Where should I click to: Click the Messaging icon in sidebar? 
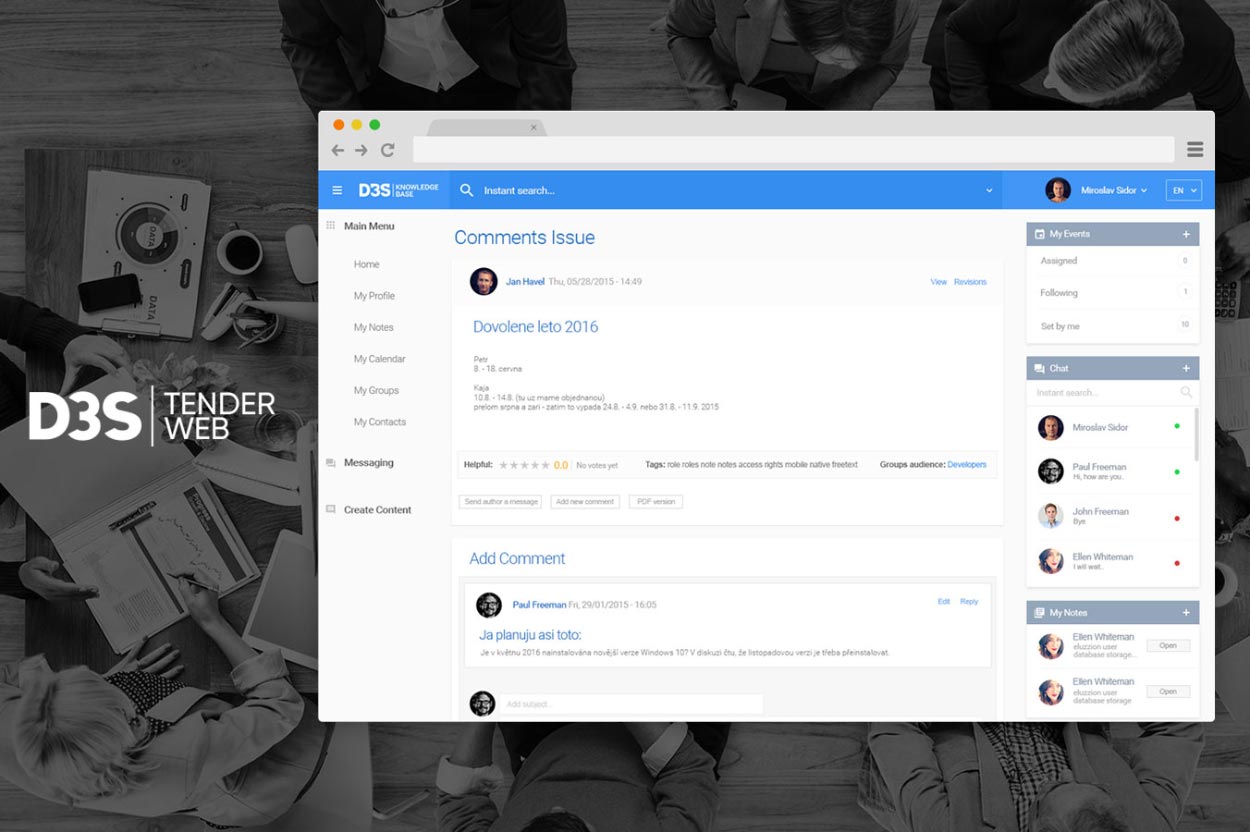(331, 463)
